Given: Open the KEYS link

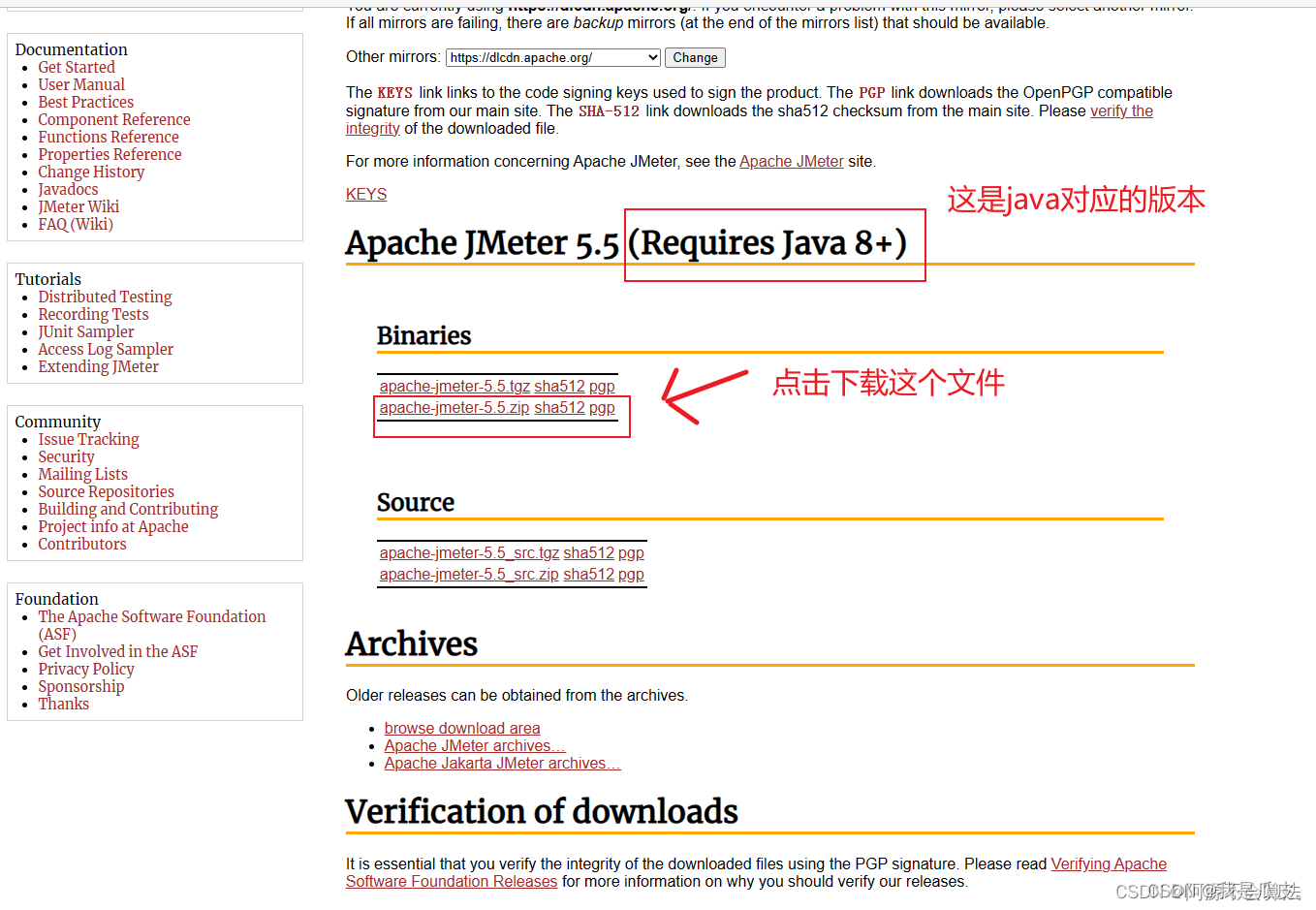Looking at the screenshot, I should pos(366,194).
